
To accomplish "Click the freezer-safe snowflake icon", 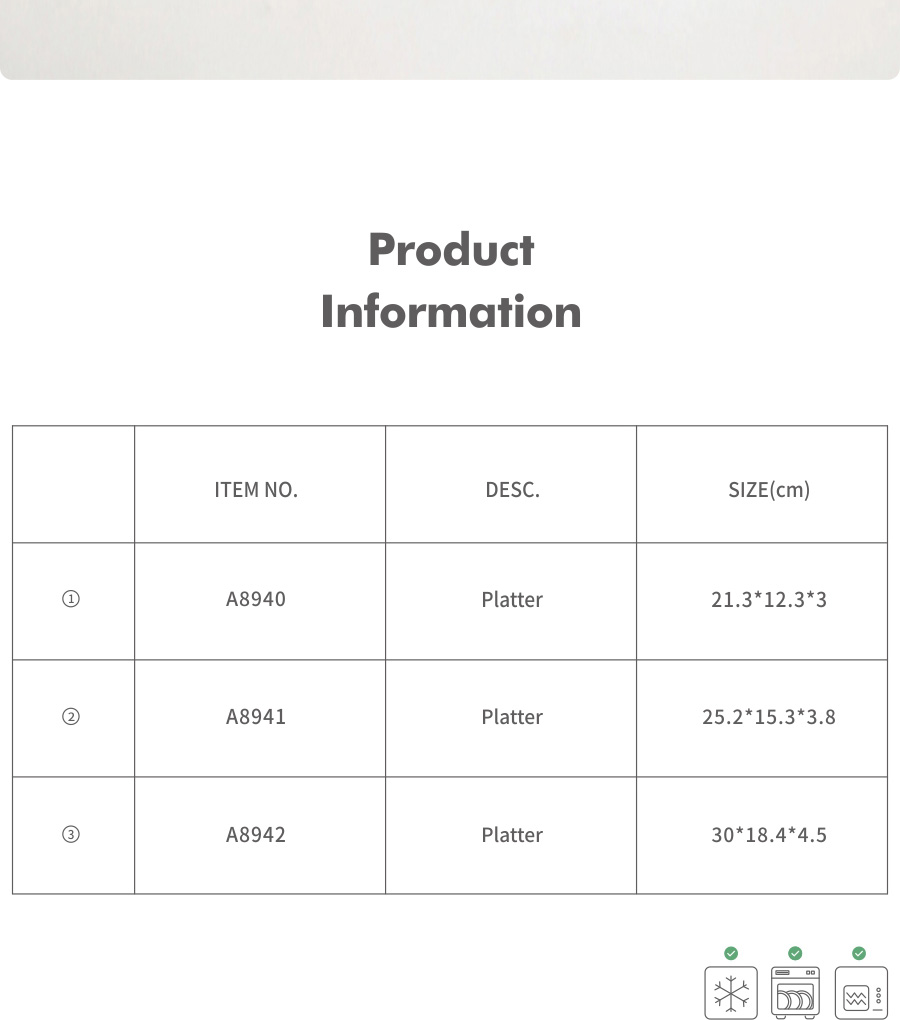I will (731, 993).
